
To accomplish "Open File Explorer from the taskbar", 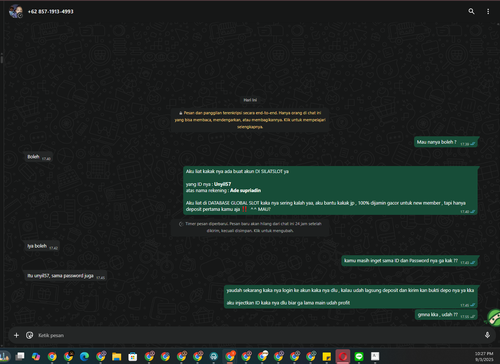I will point(117,356).
